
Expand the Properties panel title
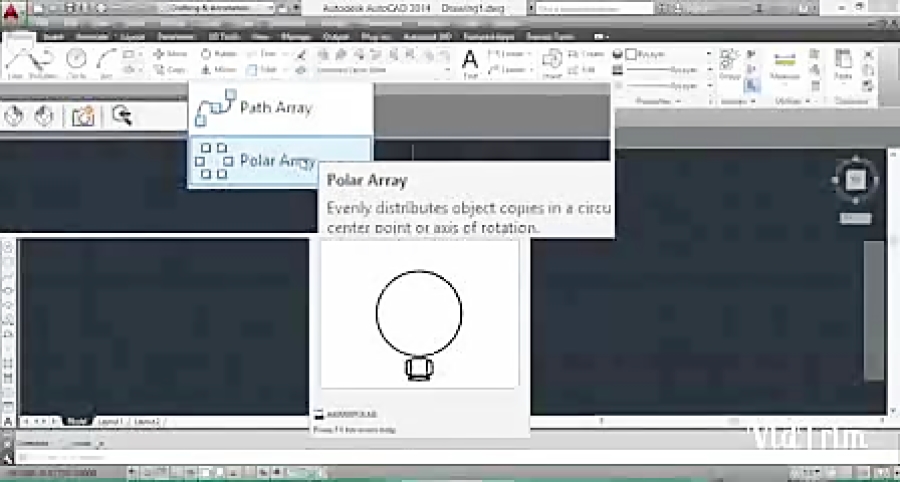tap(658, 102)
